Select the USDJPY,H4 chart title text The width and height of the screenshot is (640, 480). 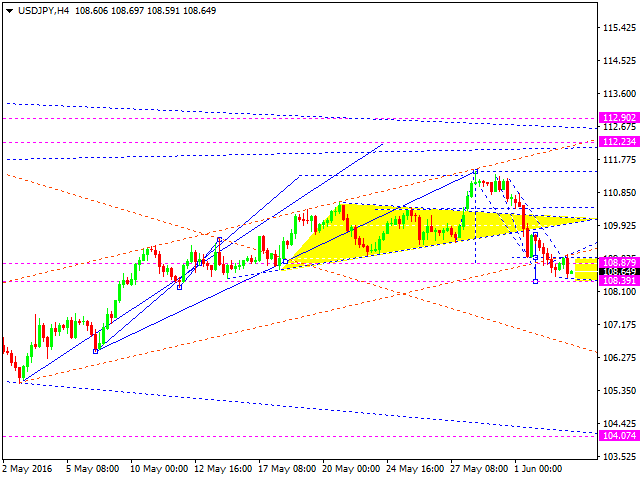pos(44,11)
